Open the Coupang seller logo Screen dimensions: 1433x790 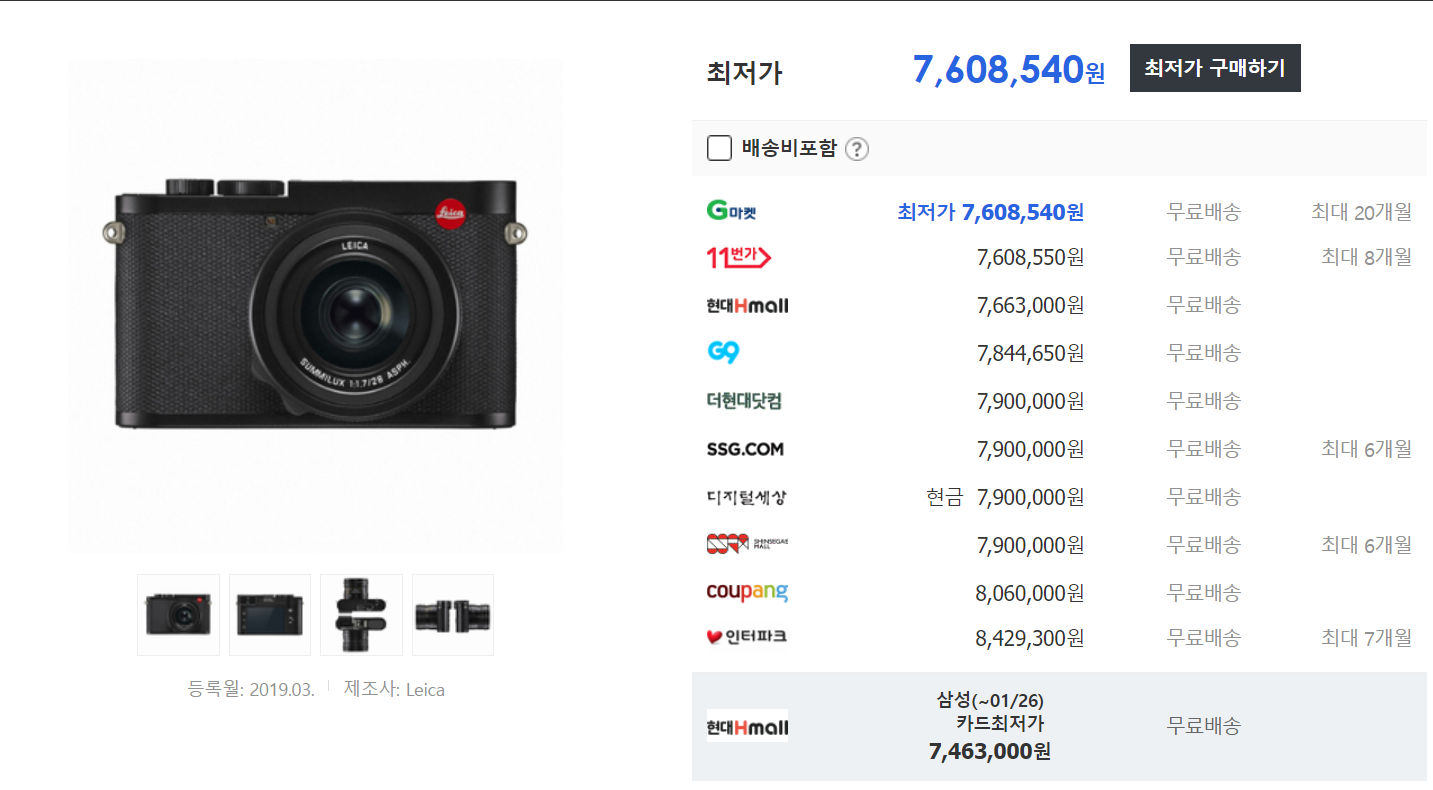coord(746,592)
